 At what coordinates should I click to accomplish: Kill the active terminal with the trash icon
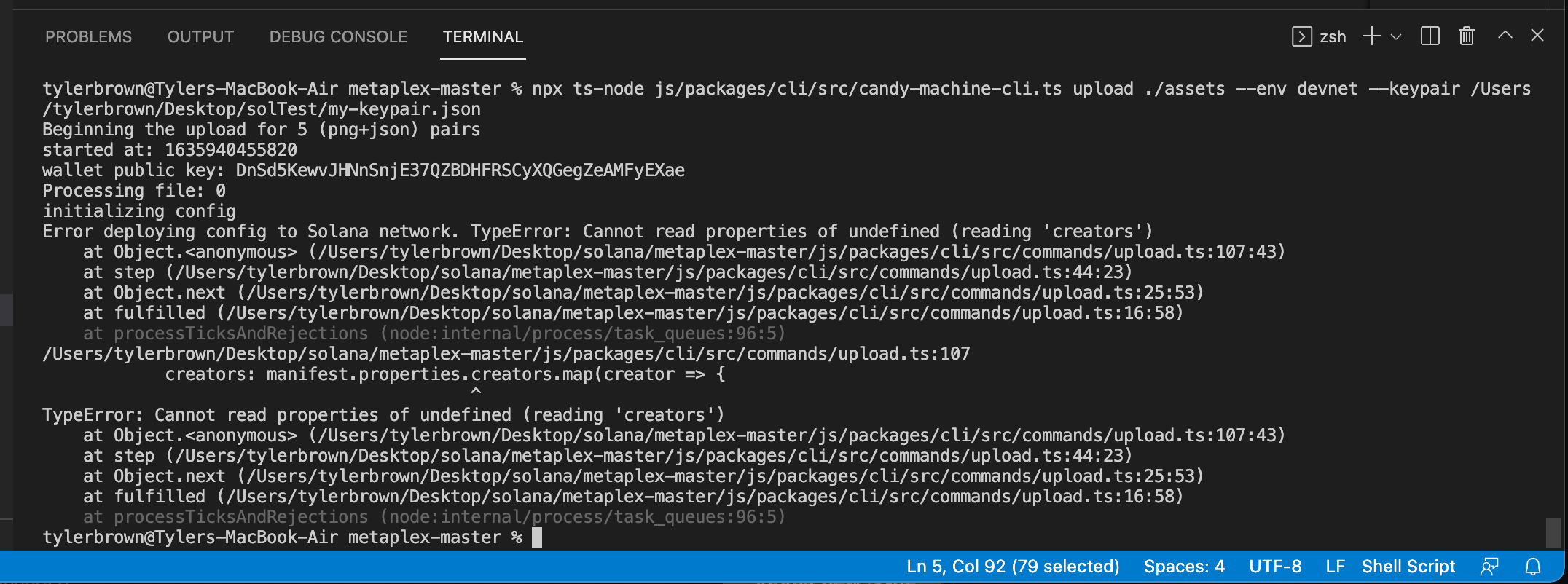point(1467,36)
